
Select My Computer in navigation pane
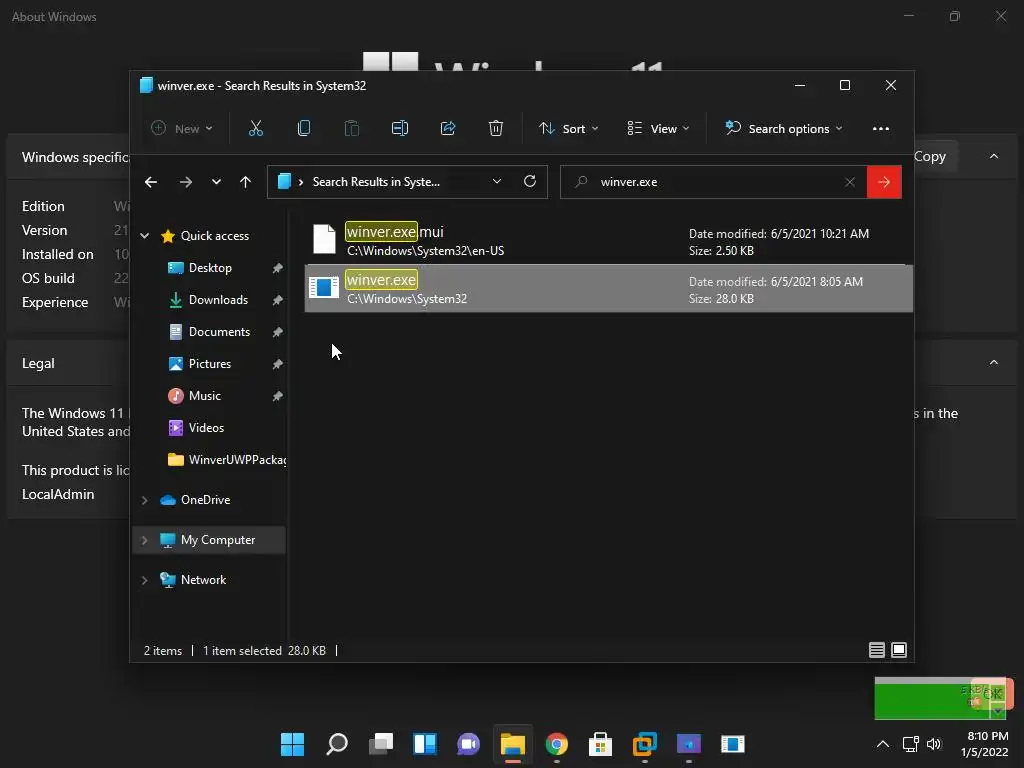(217, 540)
